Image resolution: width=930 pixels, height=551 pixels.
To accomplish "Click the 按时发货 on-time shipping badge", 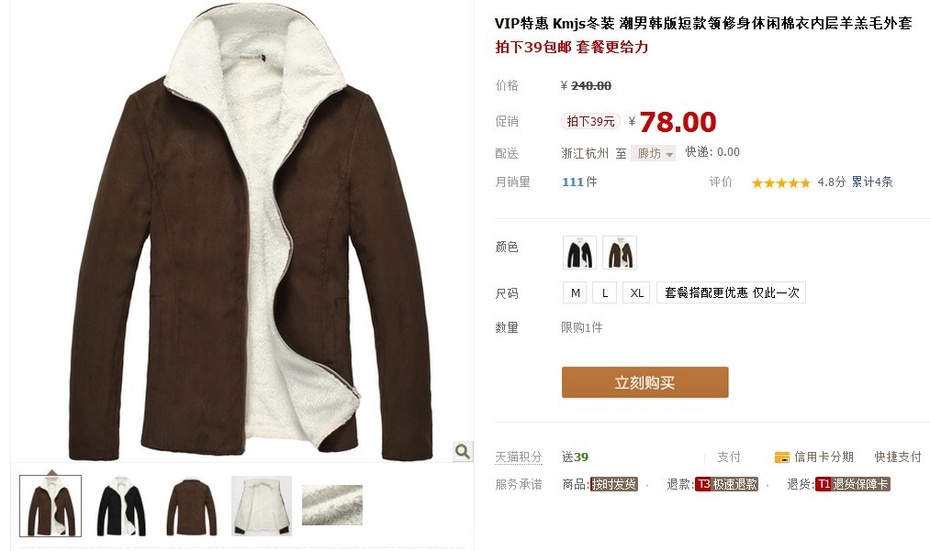I will click(x=614, y=484).
